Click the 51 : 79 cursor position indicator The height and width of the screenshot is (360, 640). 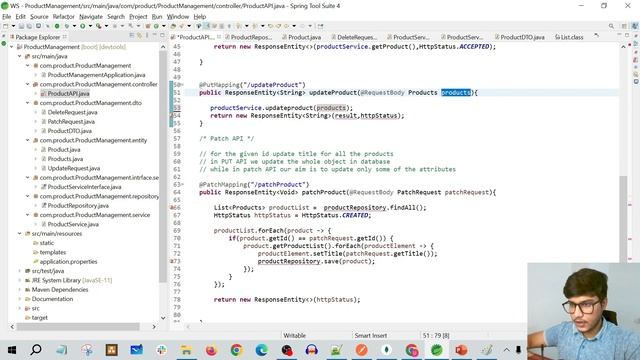click(x=436, y=336)
